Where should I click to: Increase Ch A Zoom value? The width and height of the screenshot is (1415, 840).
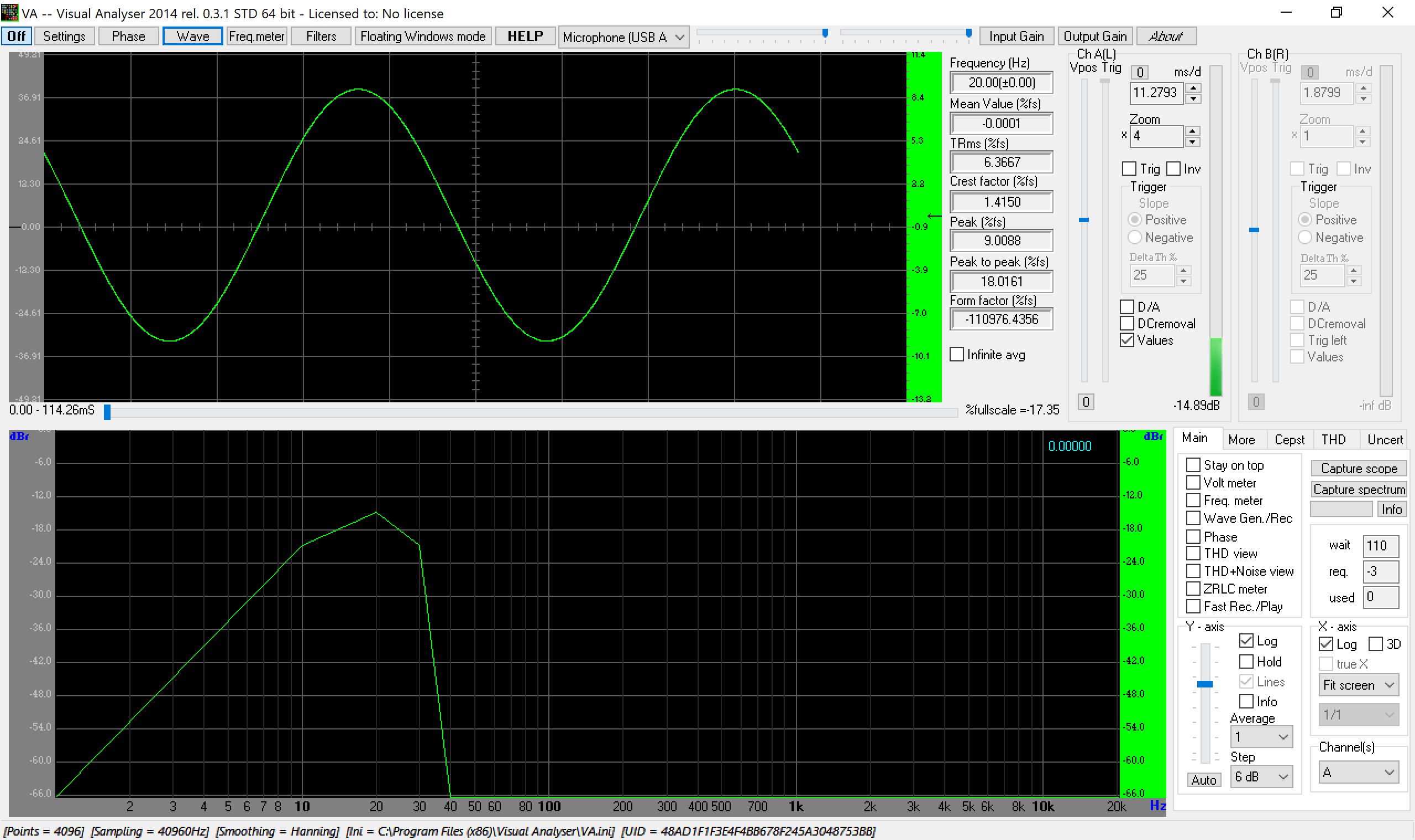click(1192, 132)
